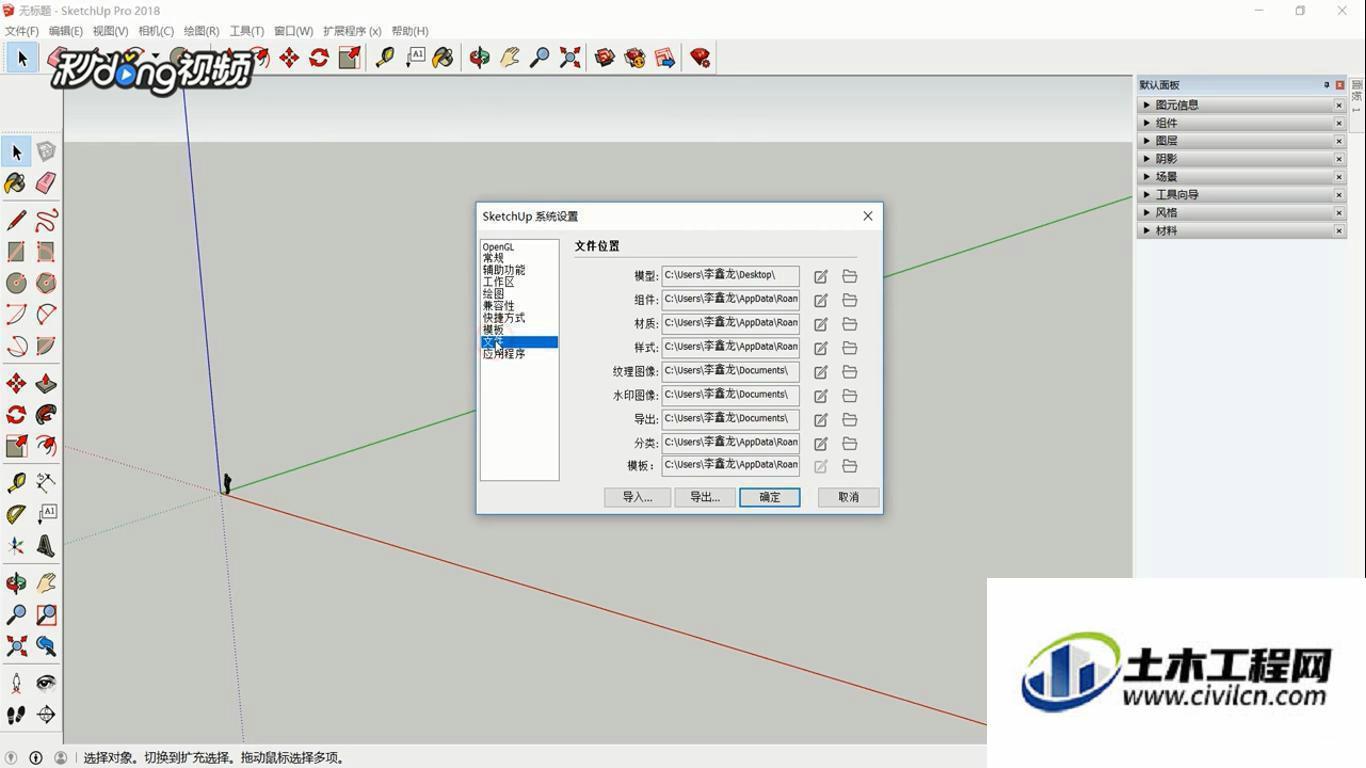Click the 水印图像 path field
The height and width of the screenshot is (768, 1366).
click(x=730, y=395)
